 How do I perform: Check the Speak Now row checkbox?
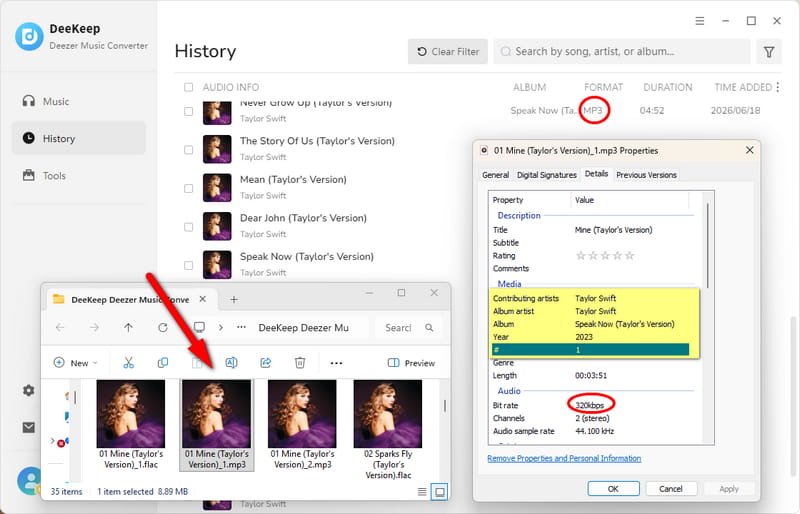click(188, 265)
